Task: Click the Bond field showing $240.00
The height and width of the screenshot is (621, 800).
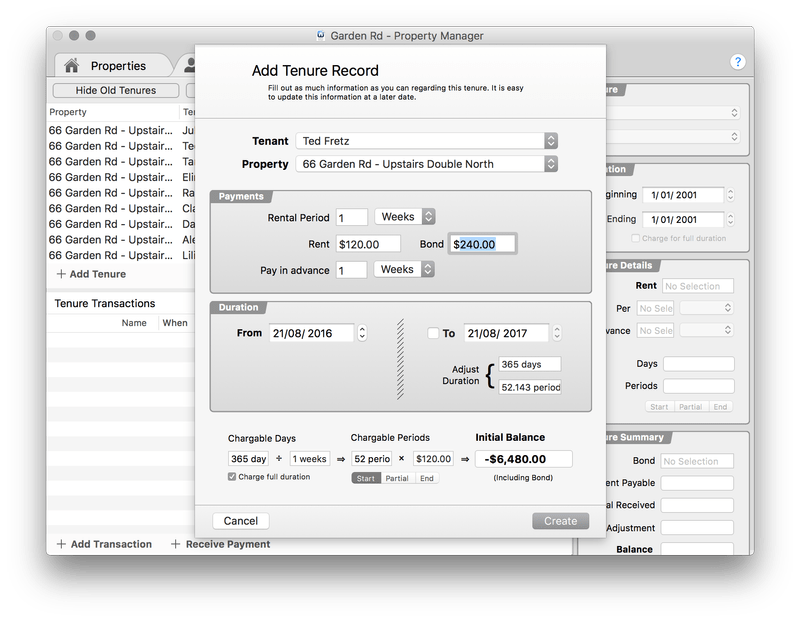Action: (x=482, y=244)
